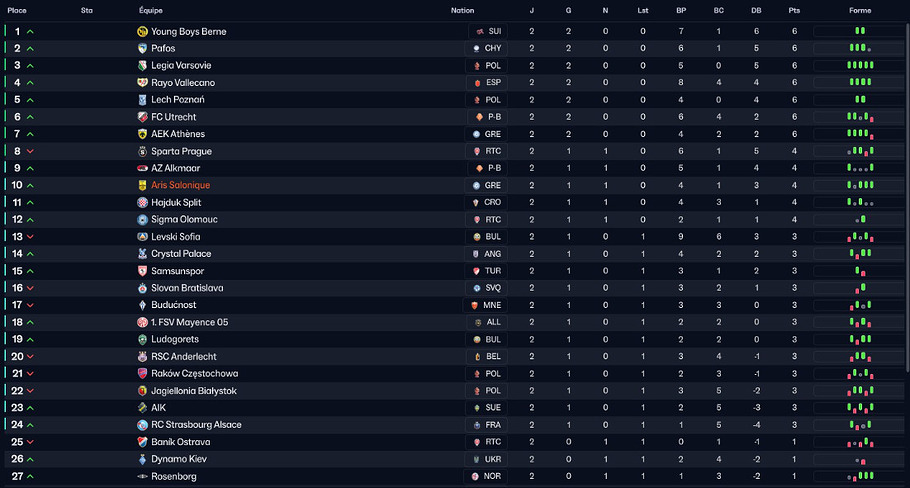The image size is (910, 488).
Task: Click the RSC Anderlecht club crest
Action: (x=142, y=357)
